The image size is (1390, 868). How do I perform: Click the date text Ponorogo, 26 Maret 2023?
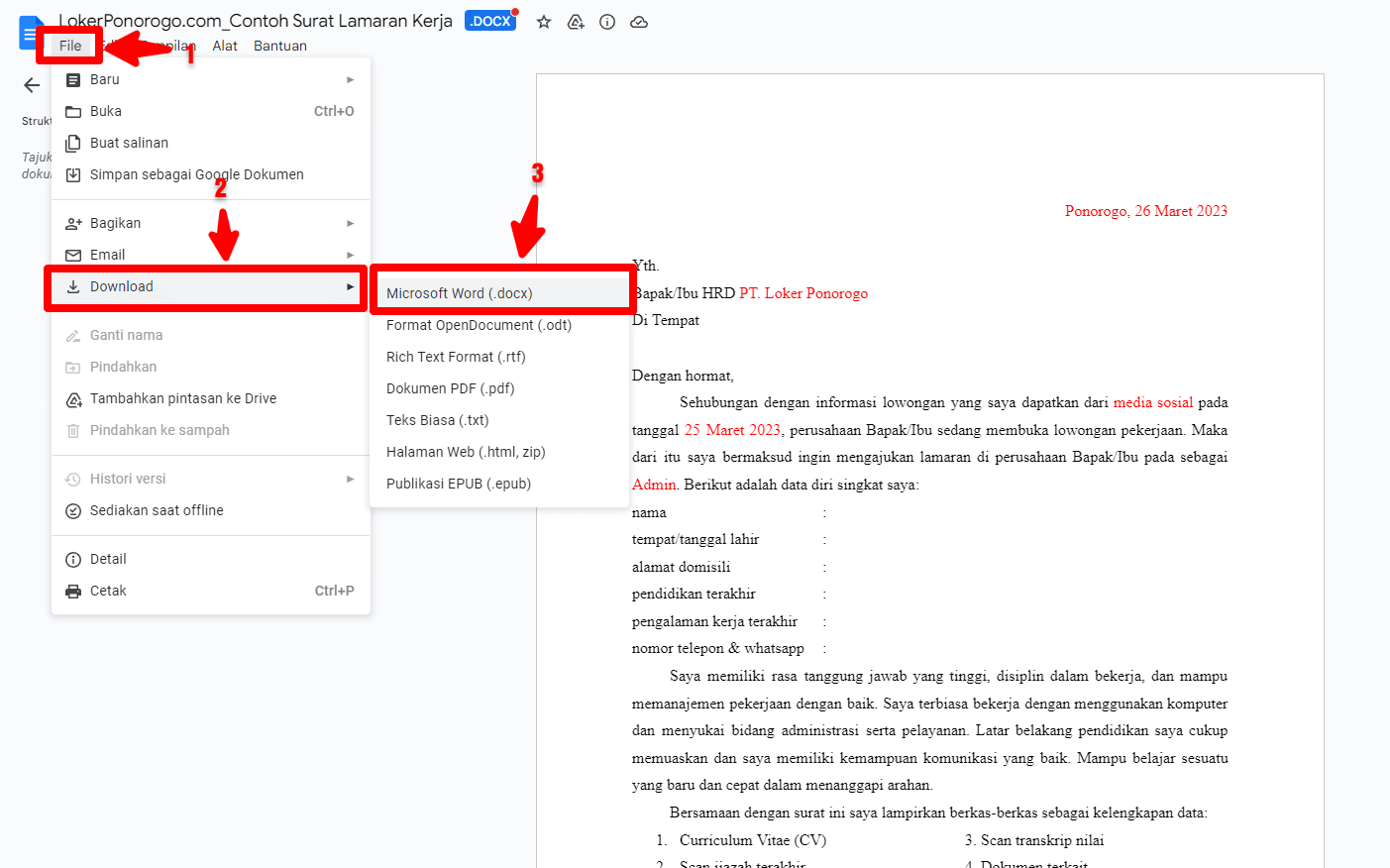(x=1146, y=211)
